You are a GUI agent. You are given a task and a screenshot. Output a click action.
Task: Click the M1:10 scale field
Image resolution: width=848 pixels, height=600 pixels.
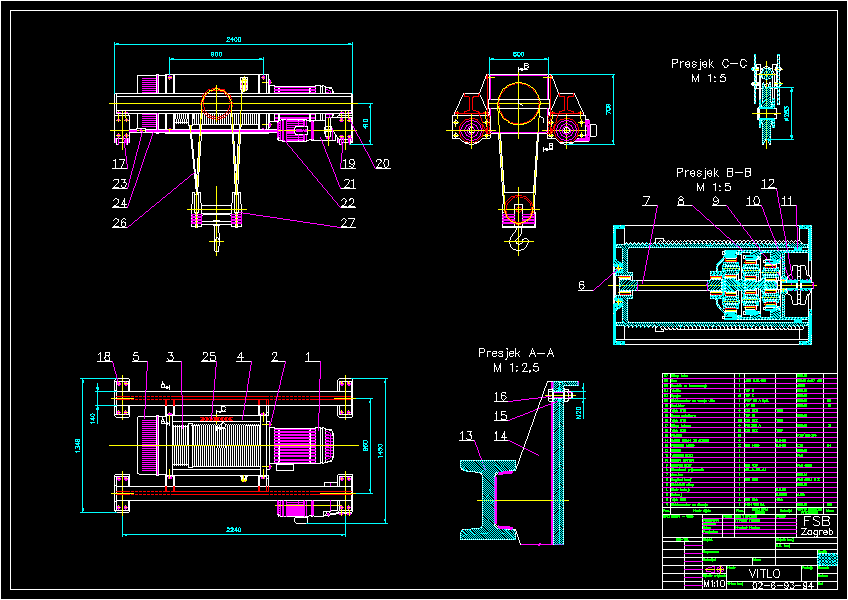pyautogui.click(x=715, y=584)
